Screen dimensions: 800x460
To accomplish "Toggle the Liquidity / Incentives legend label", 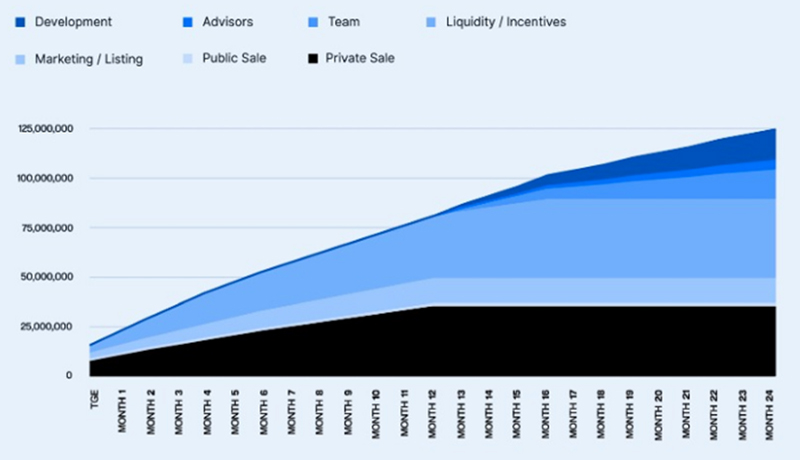I will click(x=506, y=22).
